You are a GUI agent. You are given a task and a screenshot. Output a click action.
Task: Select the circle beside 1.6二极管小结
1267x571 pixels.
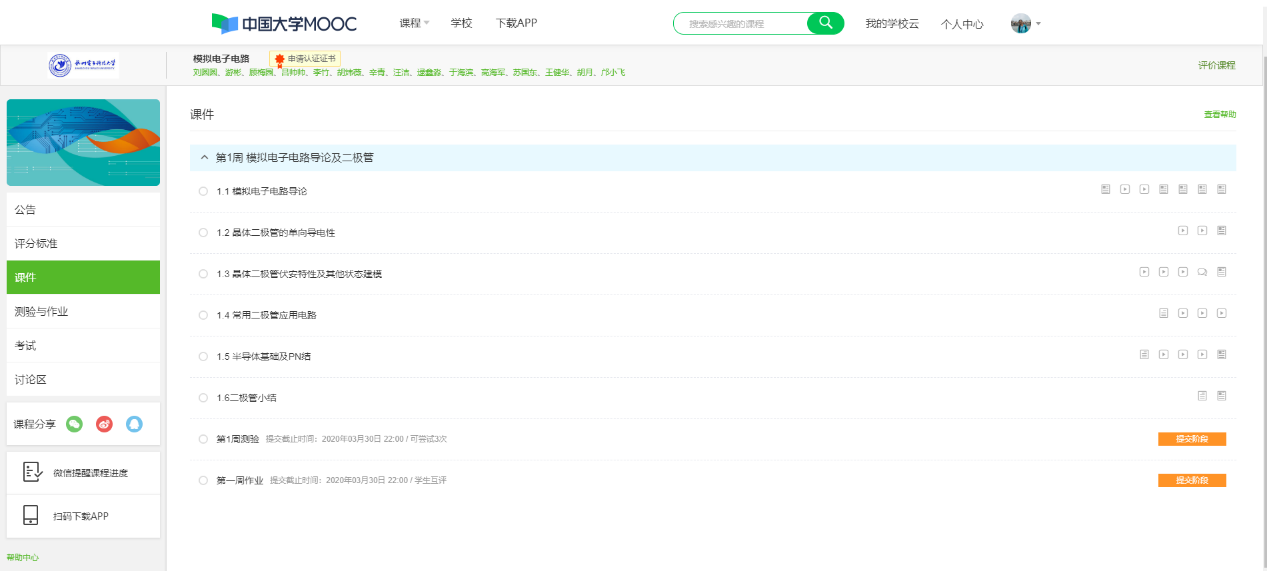pos(203,397)
